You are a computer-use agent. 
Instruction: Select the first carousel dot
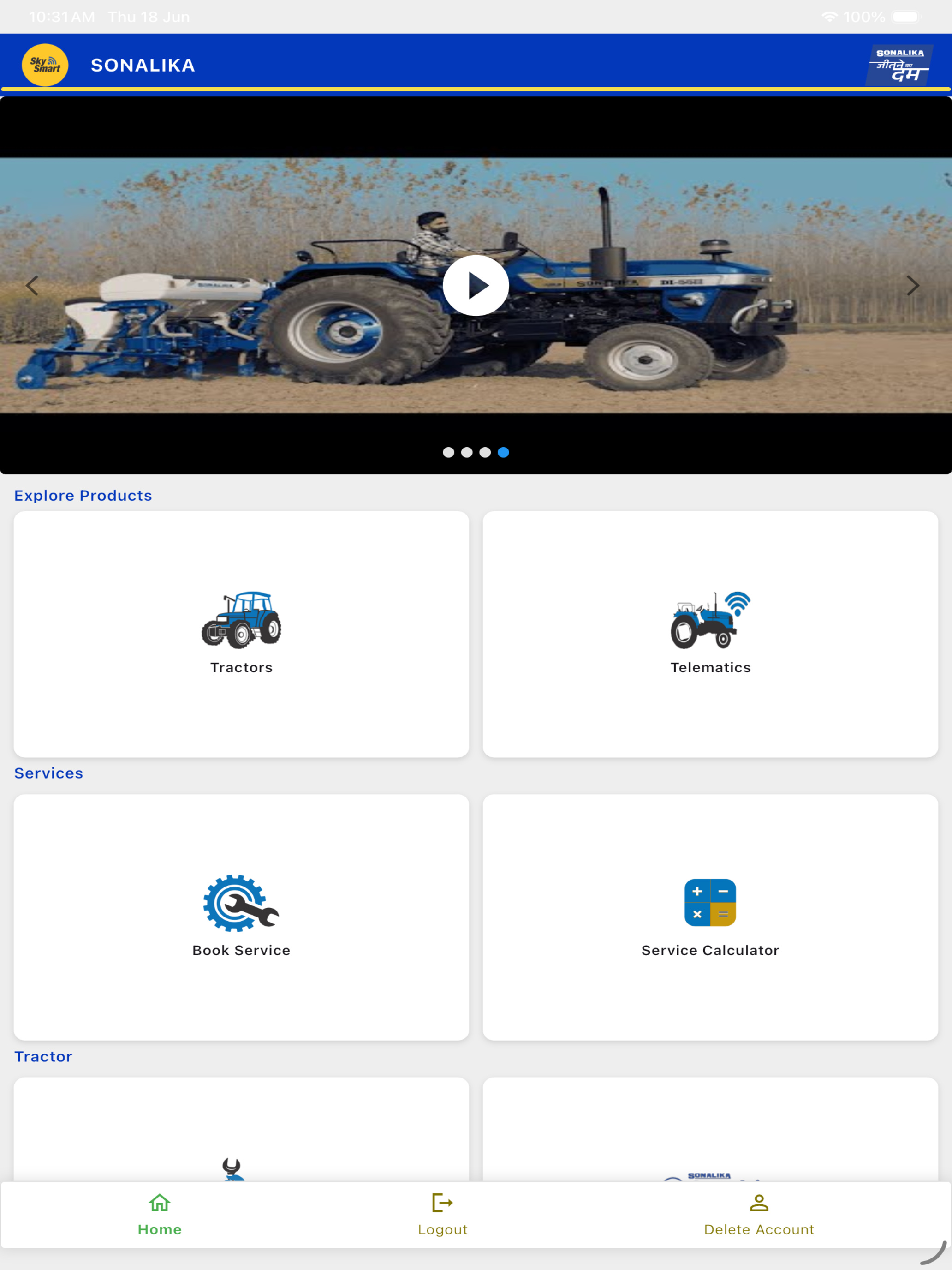click(x=449, y=452)
